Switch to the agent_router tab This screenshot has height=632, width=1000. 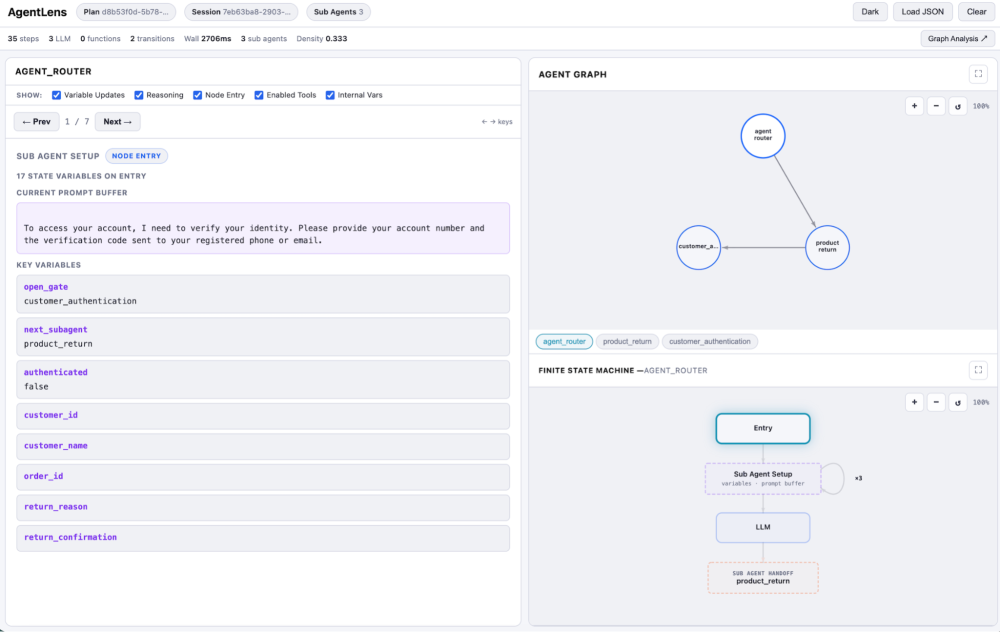(564, 341)
